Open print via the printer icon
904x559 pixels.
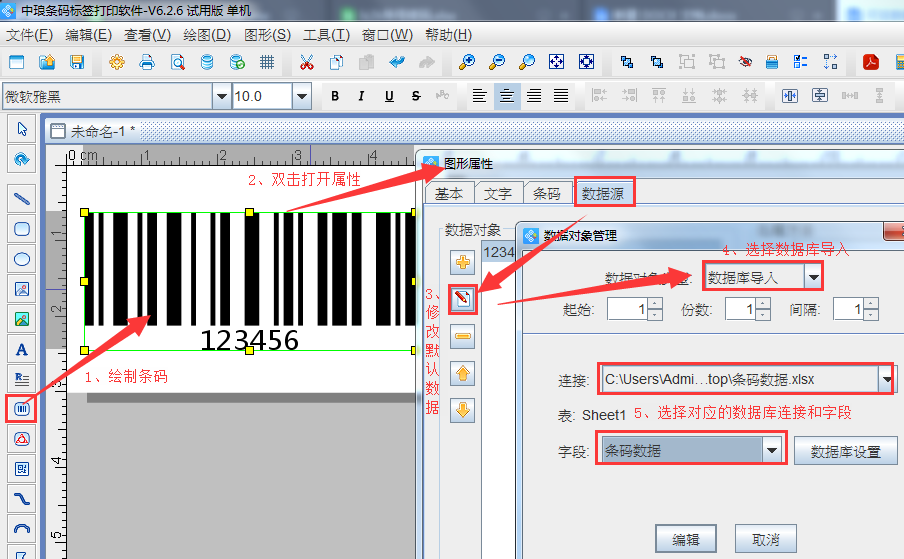[x=147, y=62]
